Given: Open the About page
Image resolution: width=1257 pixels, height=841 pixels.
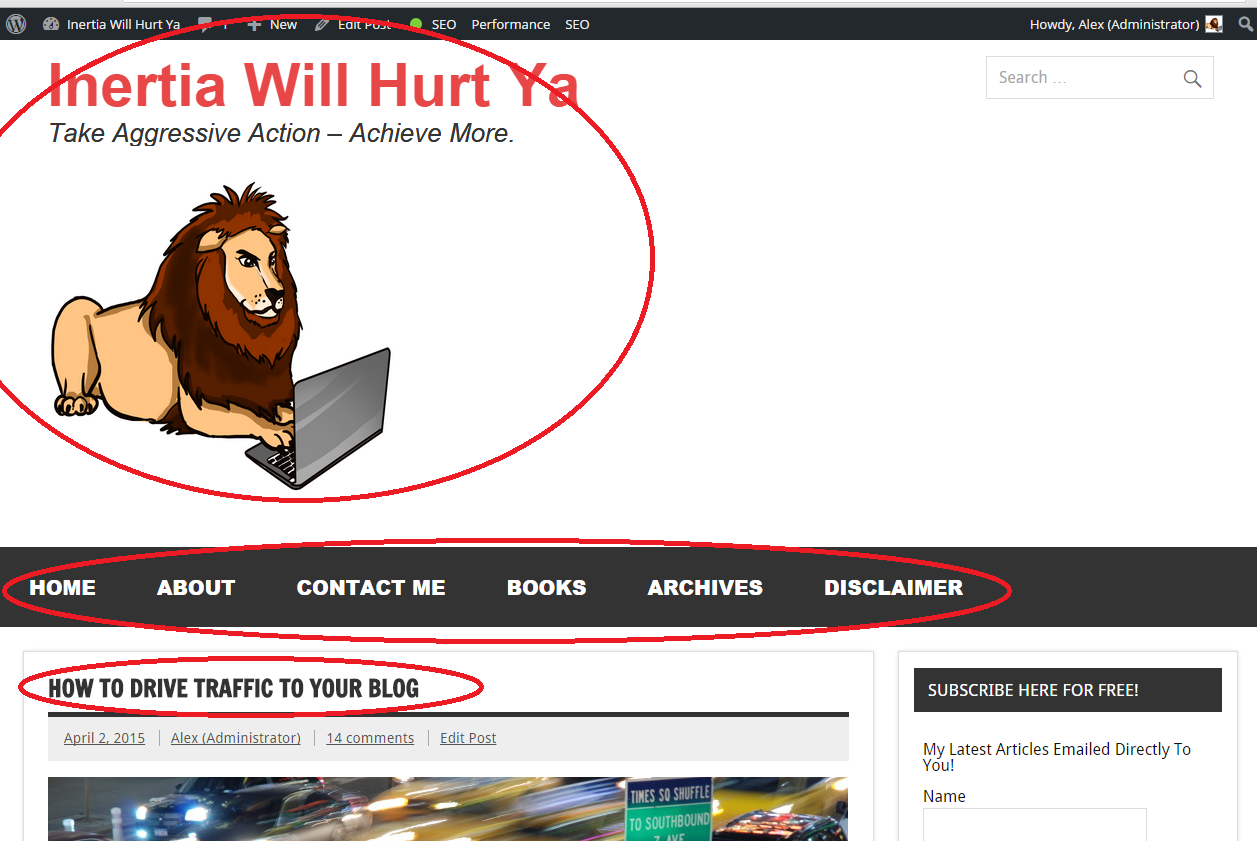Looking at the screenshot, I should point(196,588).
